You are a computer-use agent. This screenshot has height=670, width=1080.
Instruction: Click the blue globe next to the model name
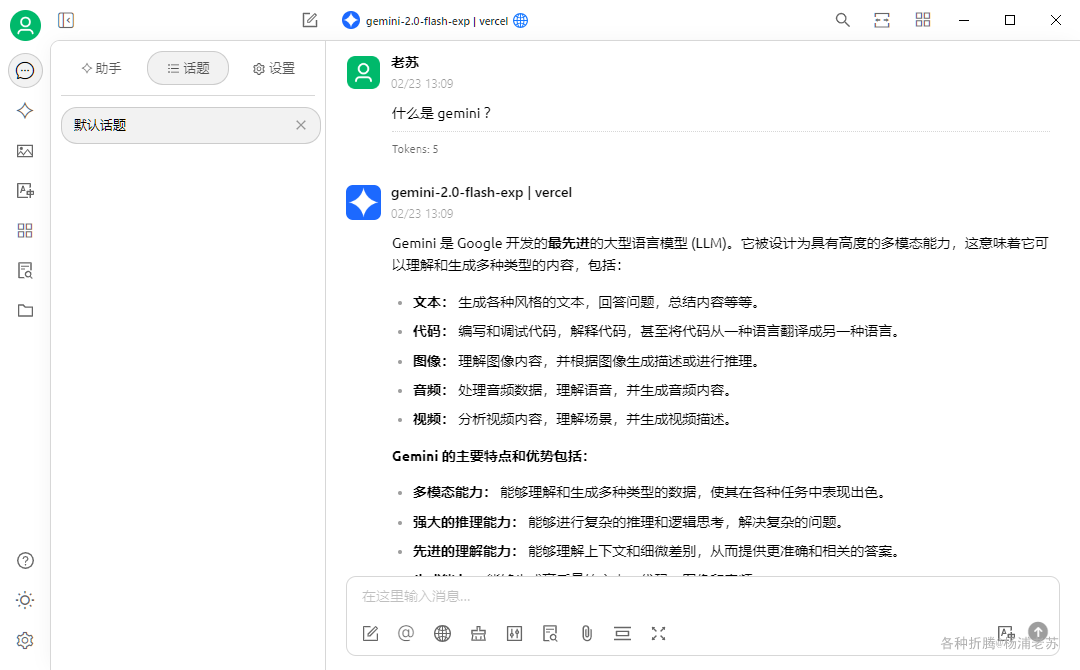point(521,21)
